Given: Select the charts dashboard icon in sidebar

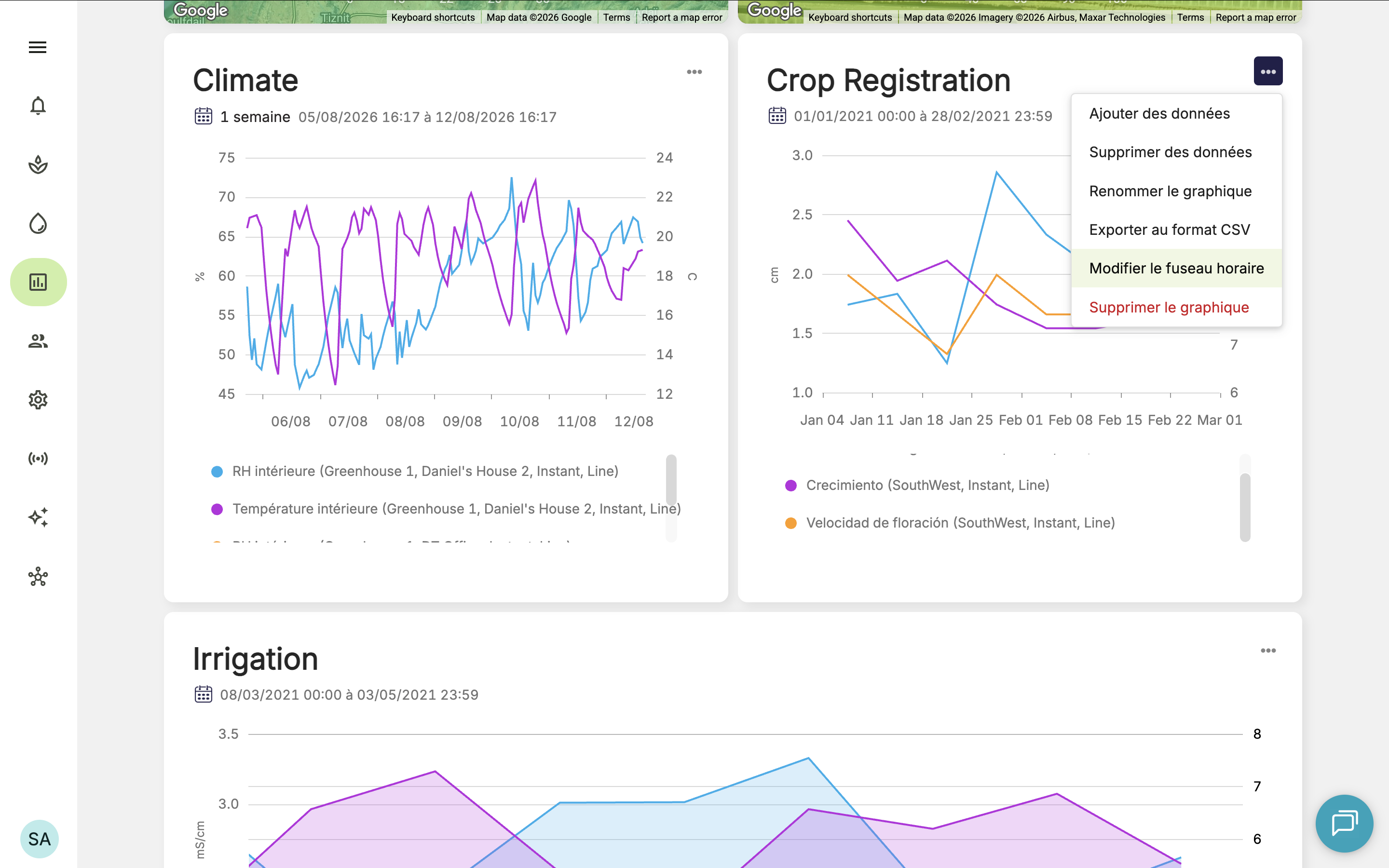Looking at the screenshot, I should [39, 282].
